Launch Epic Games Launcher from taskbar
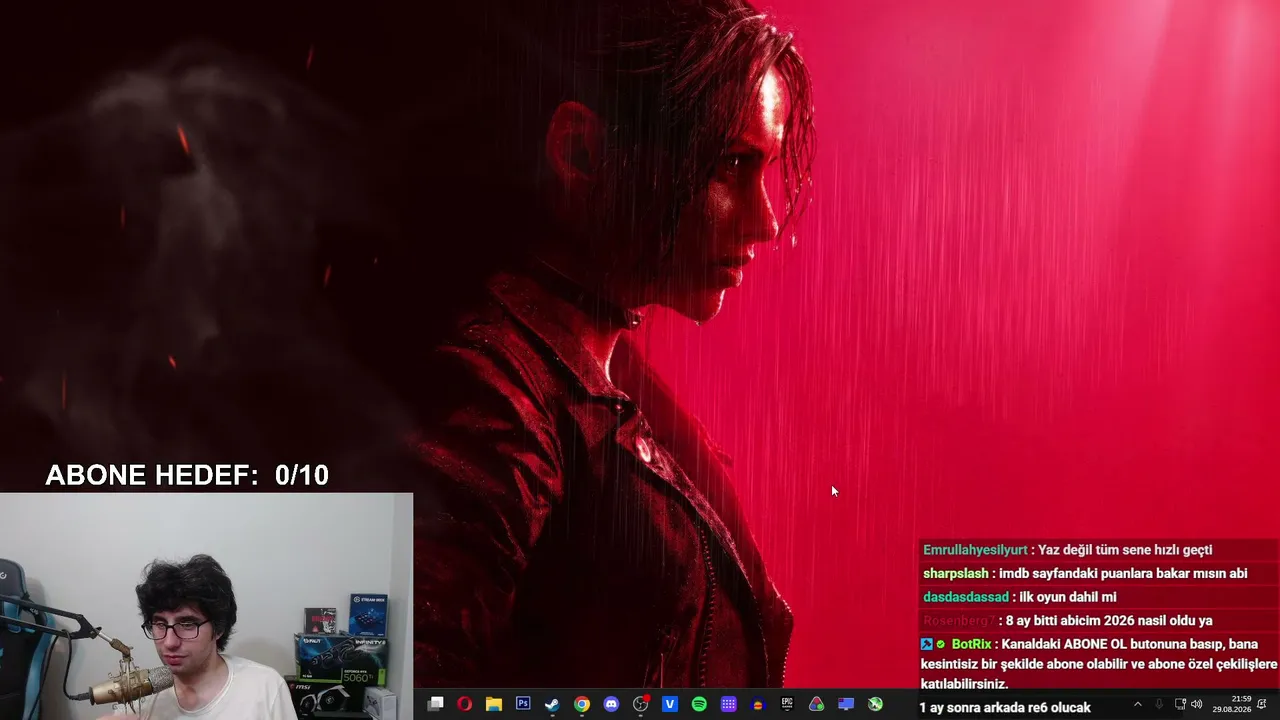Image resolution: width=1280 pixels, height=720 pixels. 787,704
